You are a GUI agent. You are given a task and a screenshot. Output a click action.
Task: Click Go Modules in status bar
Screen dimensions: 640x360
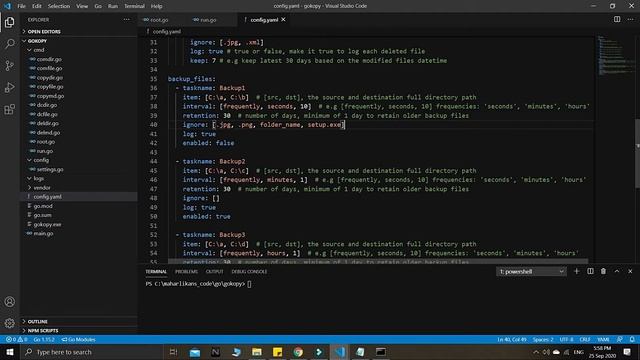click(78, 340)
